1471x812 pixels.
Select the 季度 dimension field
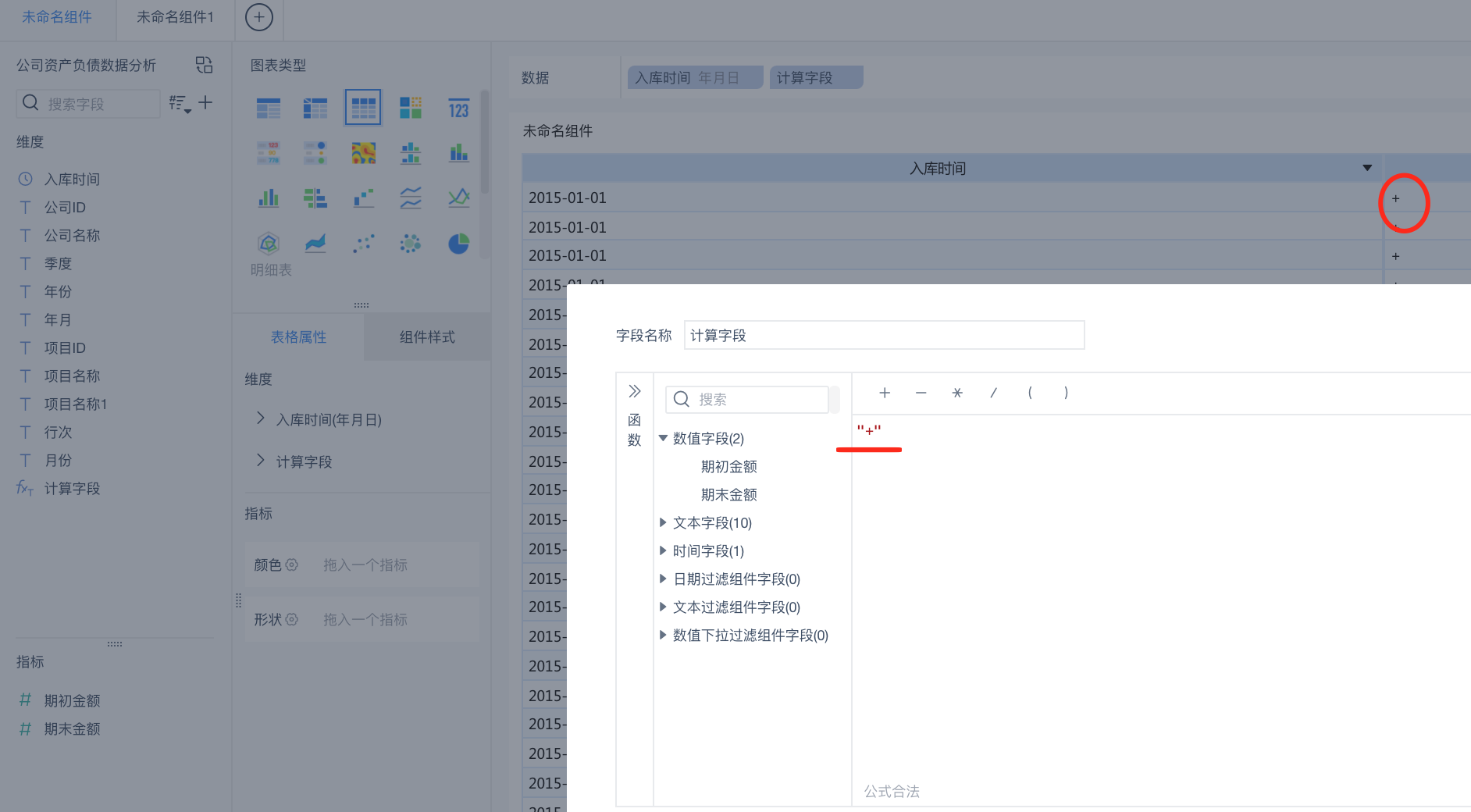point(58,263)
